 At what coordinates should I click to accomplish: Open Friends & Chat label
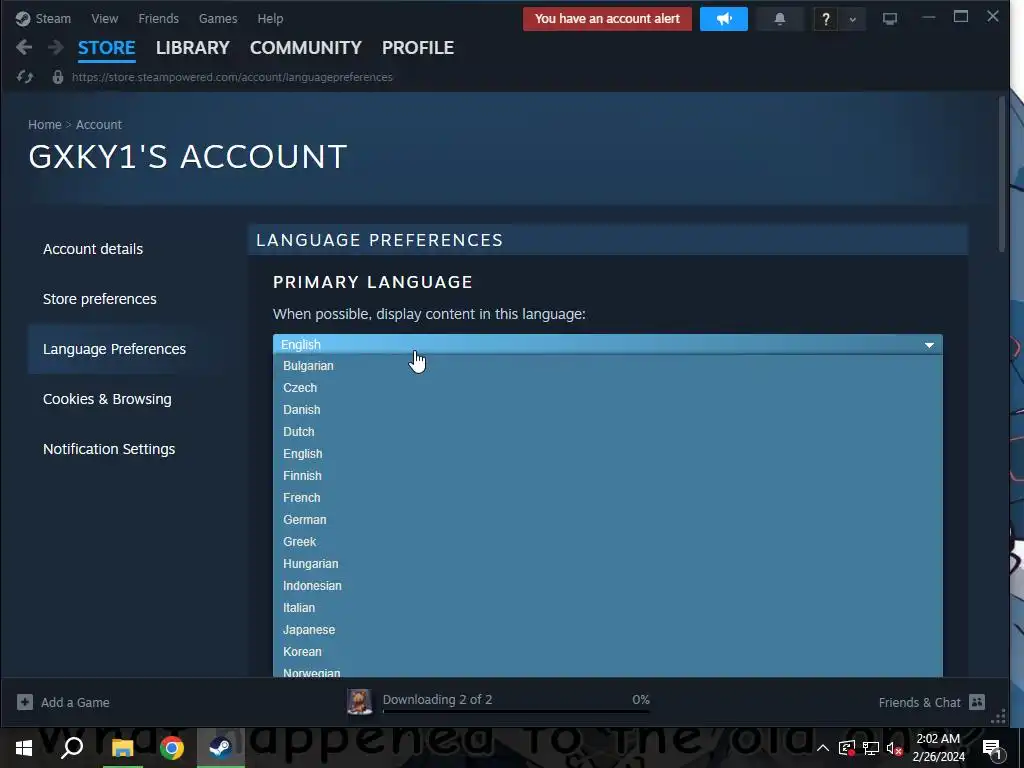(x=920, y=703)
